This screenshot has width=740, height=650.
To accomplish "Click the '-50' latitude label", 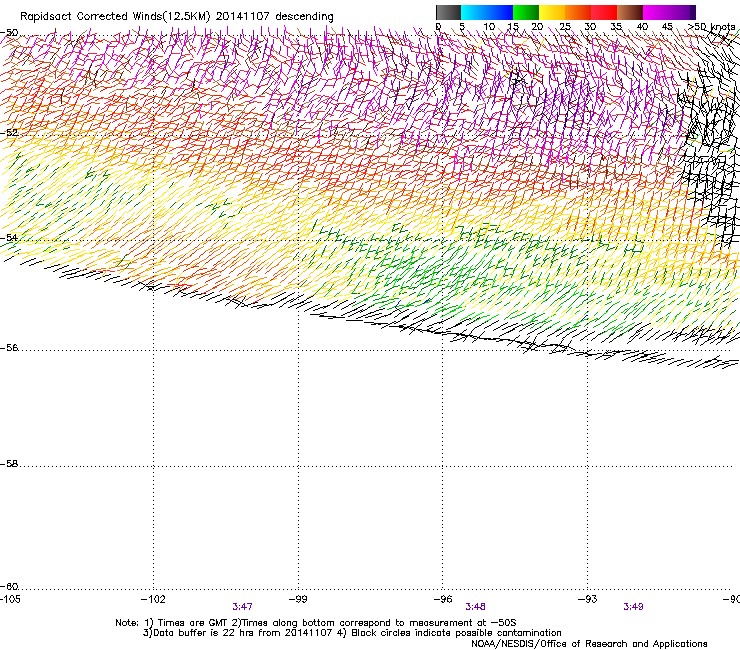I will pyautogui.click(x=9, y=33).
